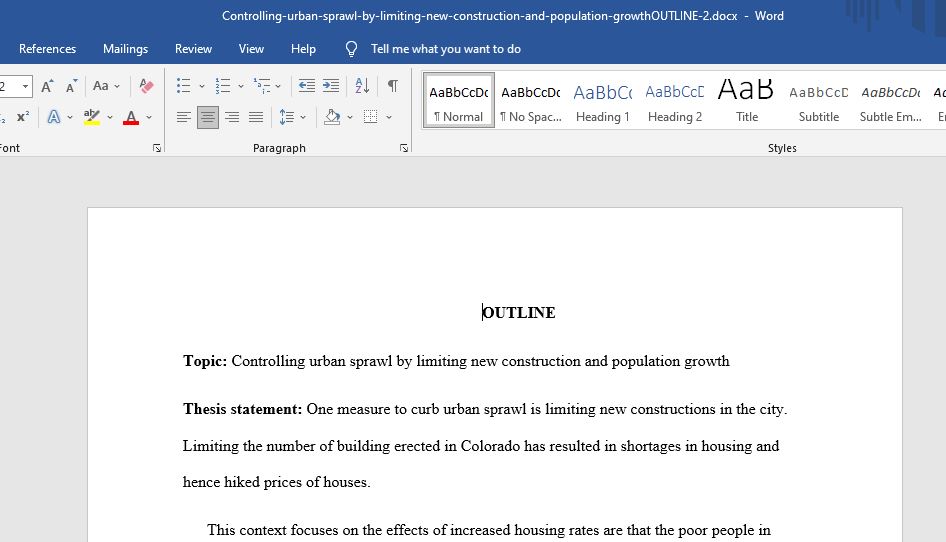Toggle show paragraph marks
The height and width of the screenshot is (542, 946).
click(x=393, y=86)
